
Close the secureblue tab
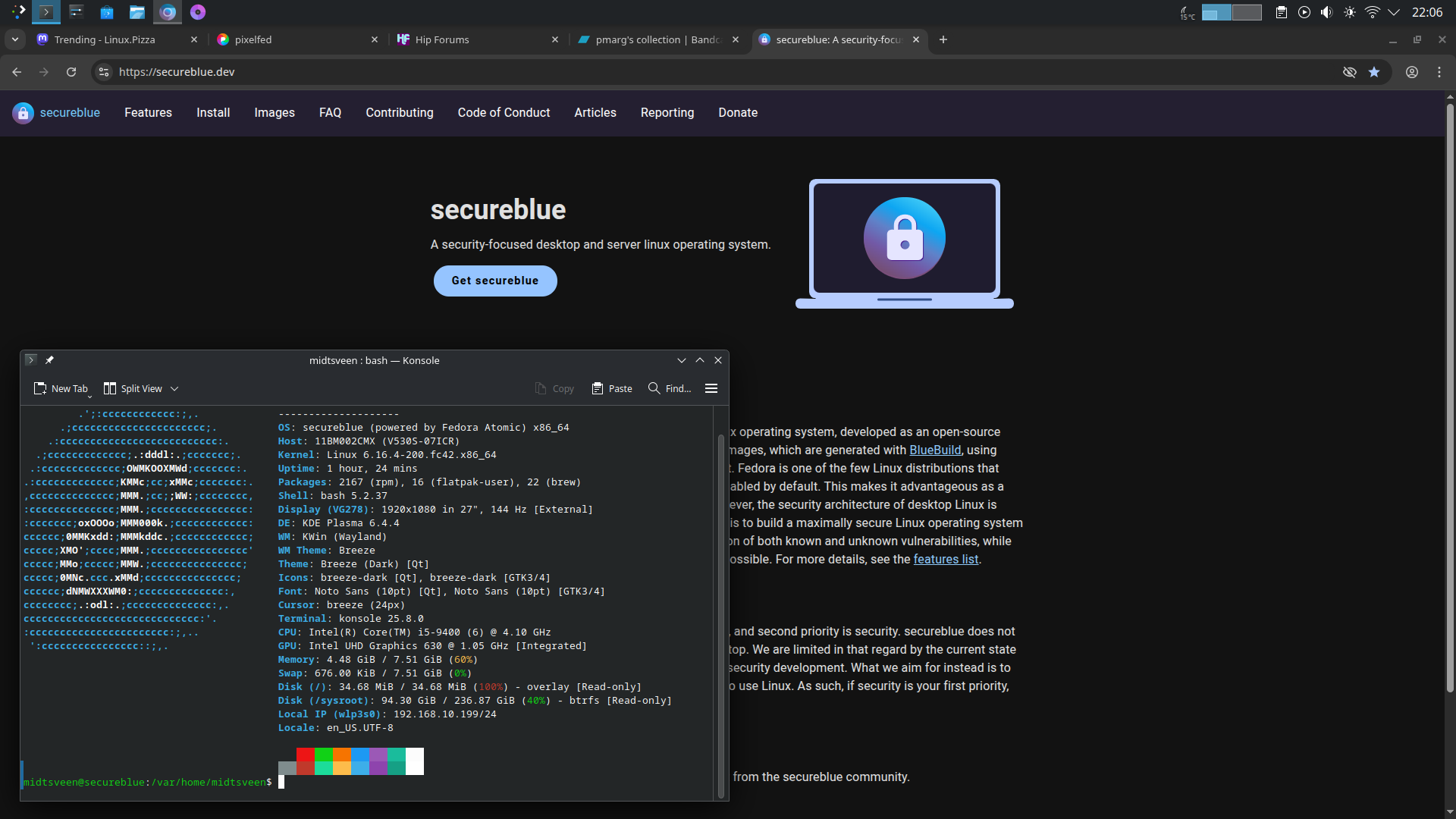pyautogui.click(x=916, y=39)
